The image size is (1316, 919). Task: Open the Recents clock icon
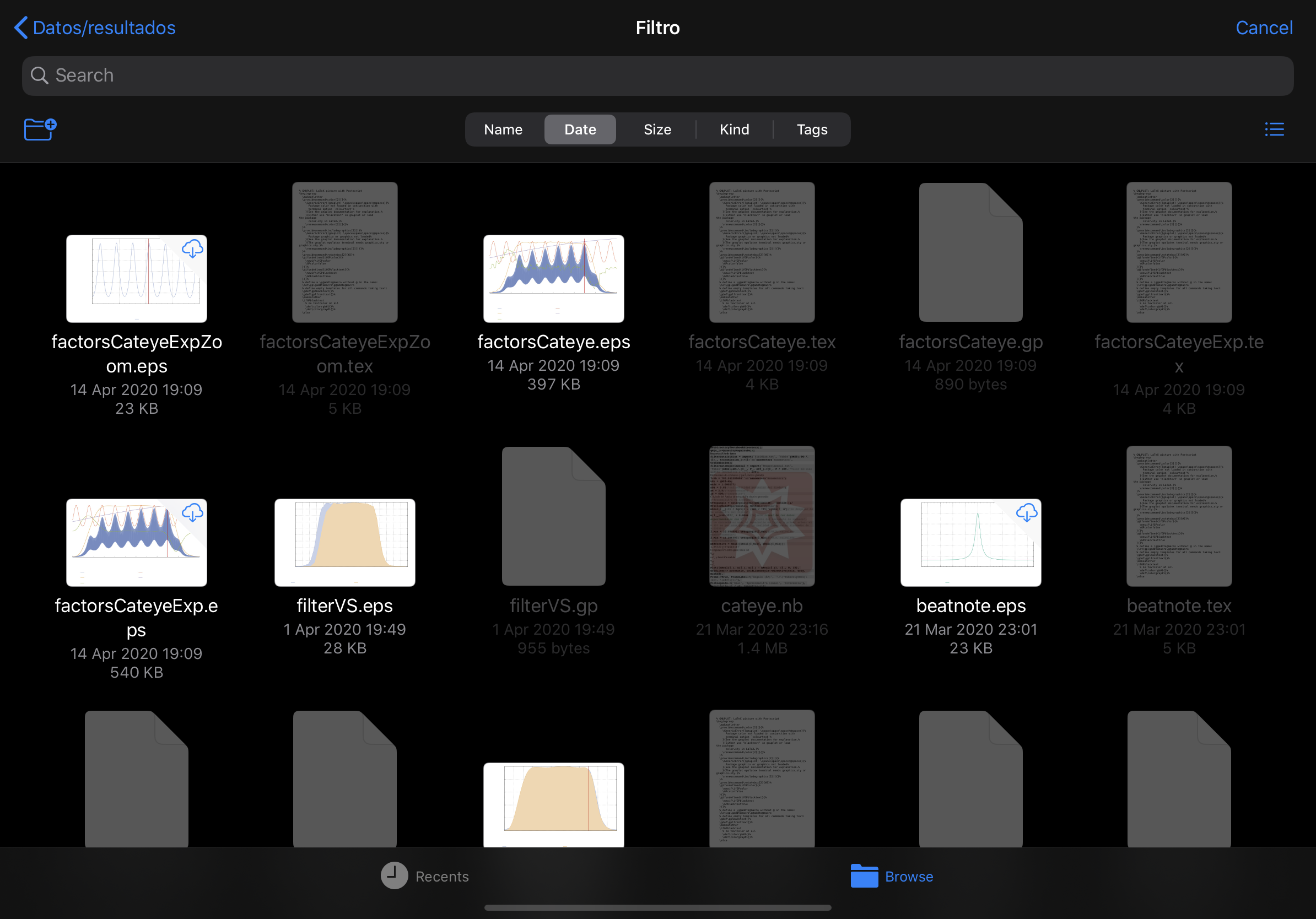(x=393, y=876)
